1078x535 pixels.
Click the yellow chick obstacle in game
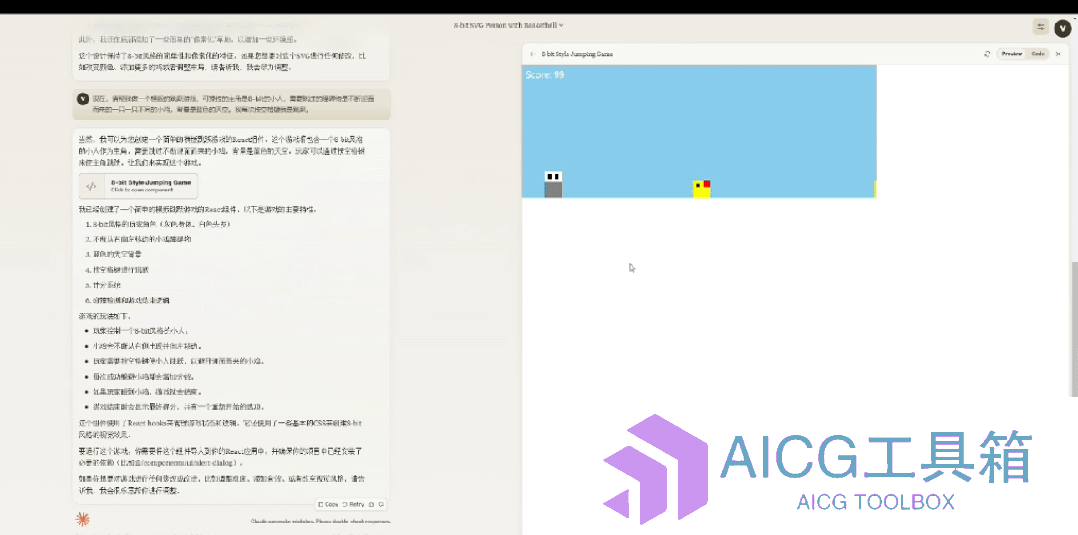coord(701,189)
